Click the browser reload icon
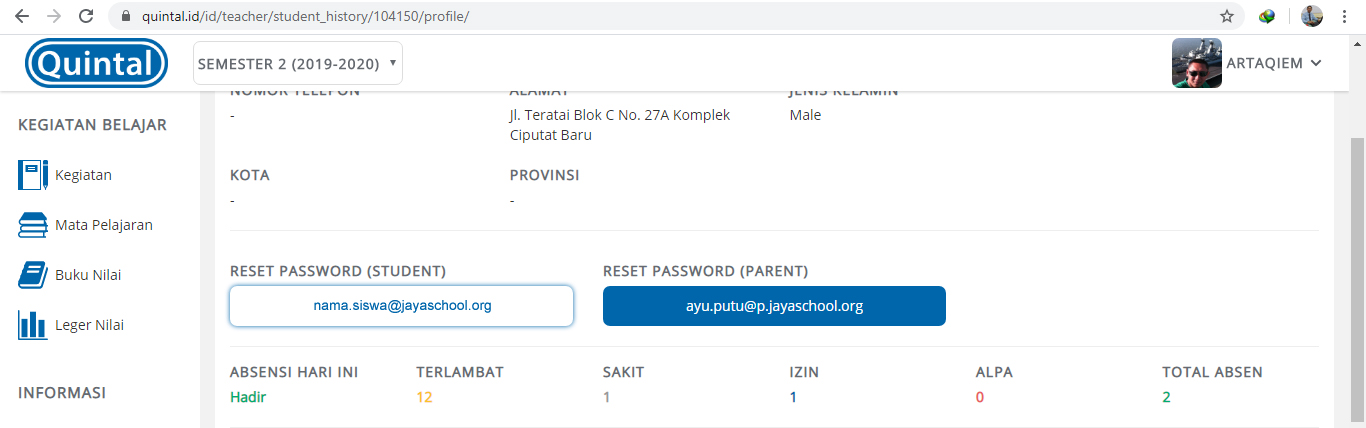 86,16
